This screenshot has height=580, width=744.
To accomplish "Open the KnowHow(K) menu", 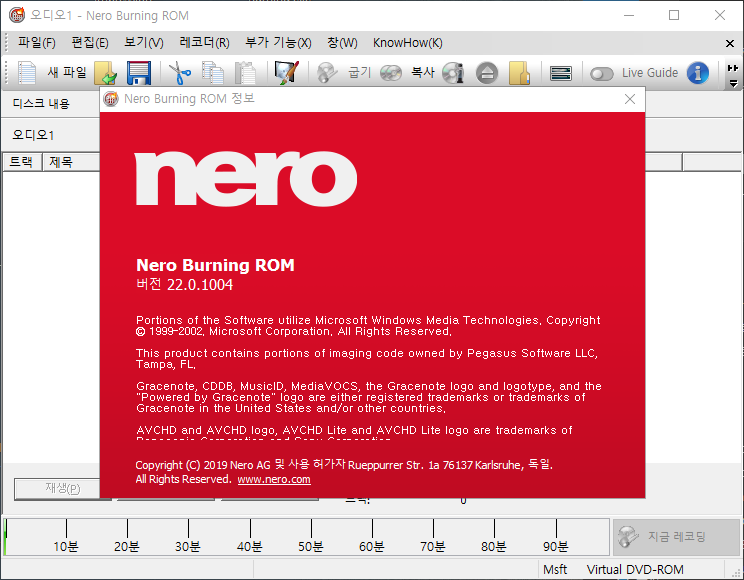I will pos(408,43).
